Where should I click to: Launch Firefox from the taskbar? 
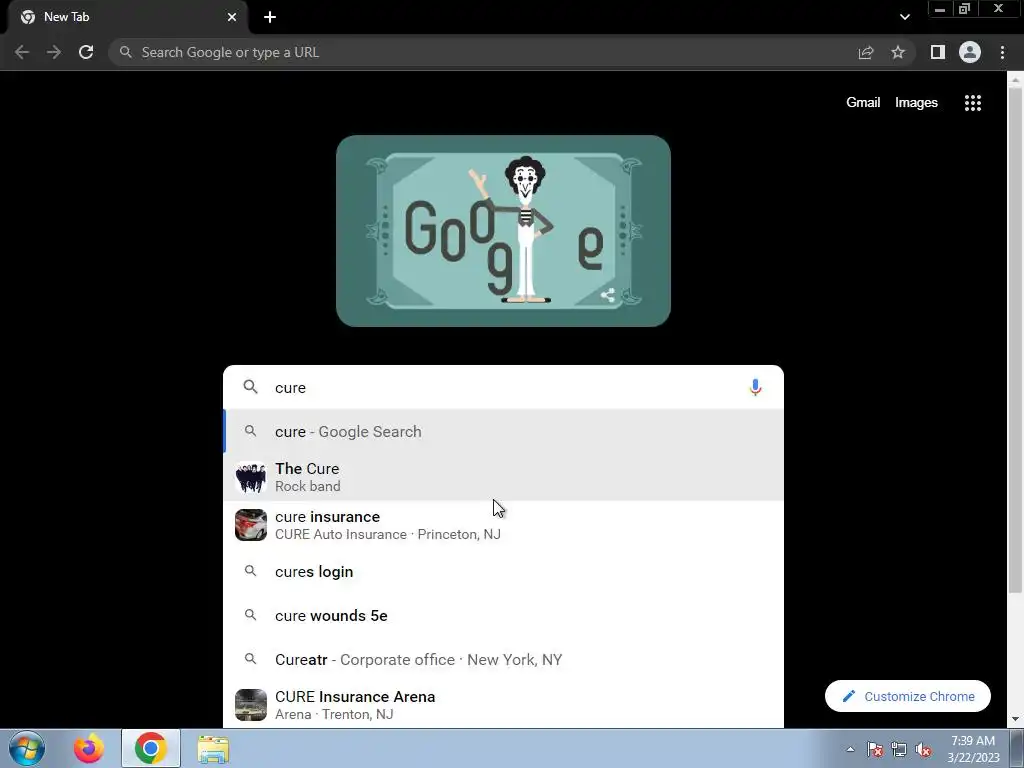point(88,748)
